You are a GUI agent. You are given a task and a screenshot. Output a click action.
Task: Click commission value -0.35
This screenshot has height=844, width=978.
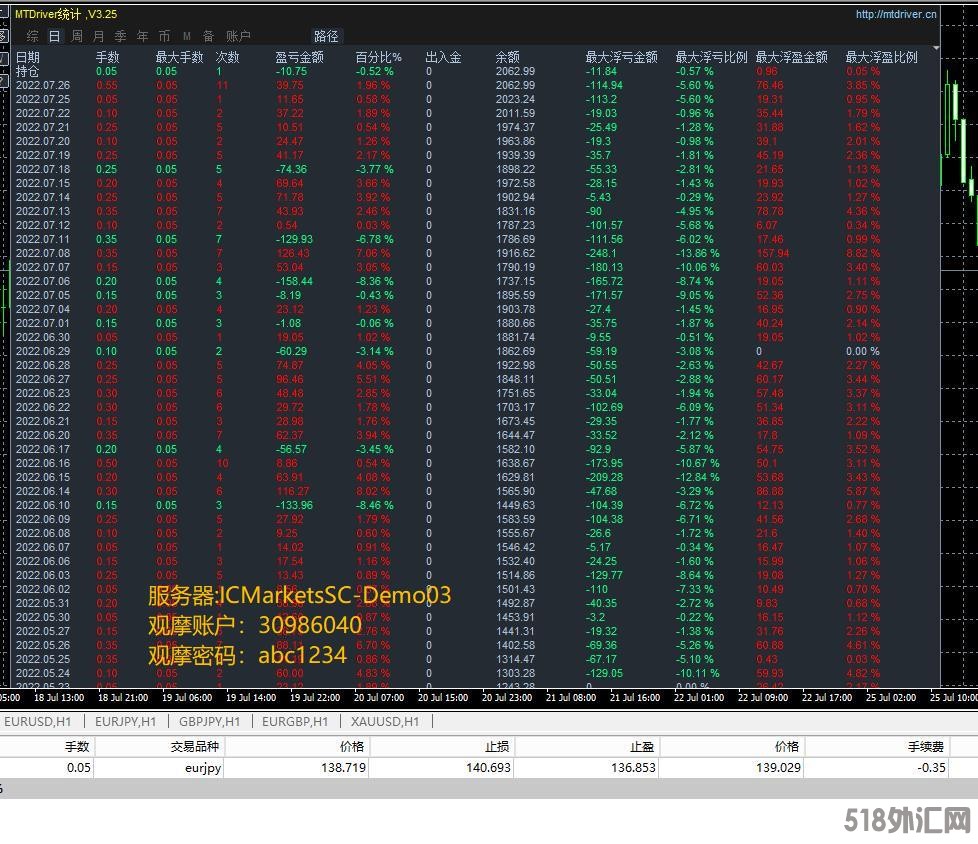click(x=931, y=768)
